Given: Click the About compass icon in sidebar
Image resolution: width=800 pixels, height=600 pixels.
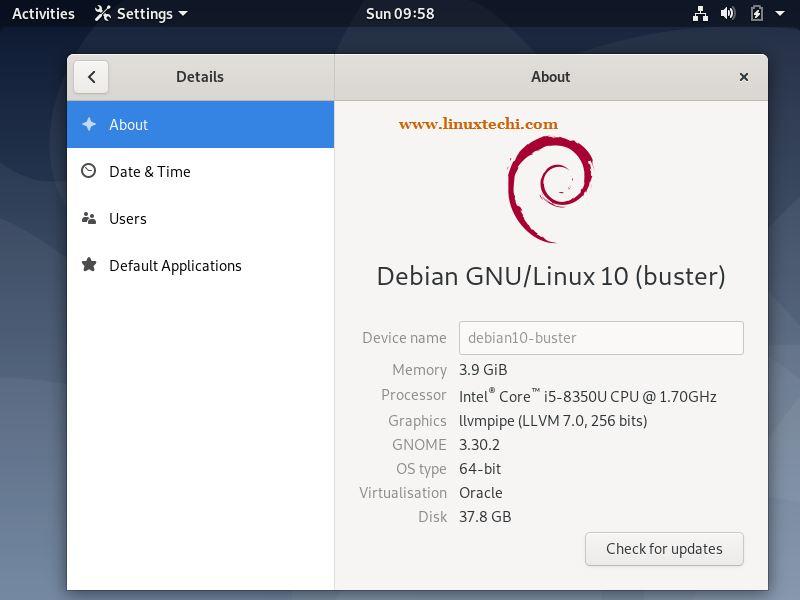Looking at the screenshot, I should (91, 124).
